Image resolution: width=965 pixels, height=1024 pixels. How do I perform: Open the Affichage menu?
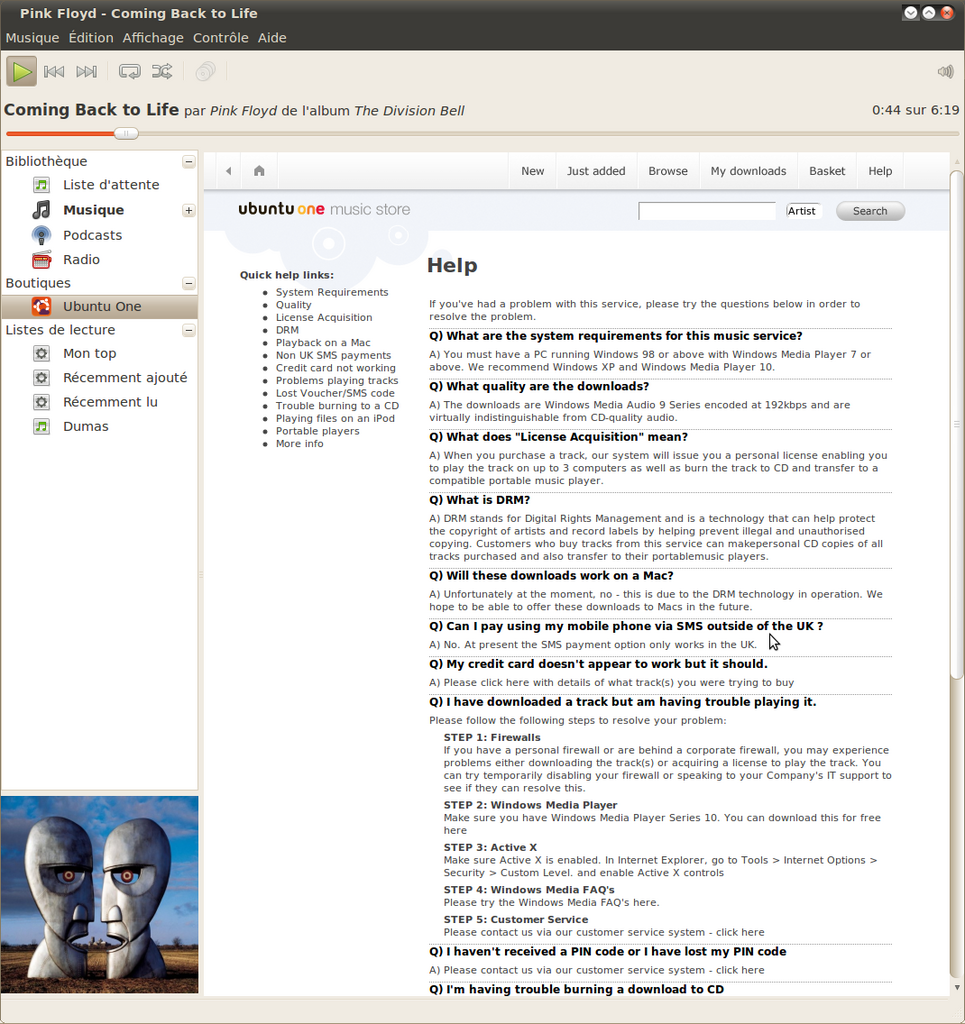click(x=153, y=38)
